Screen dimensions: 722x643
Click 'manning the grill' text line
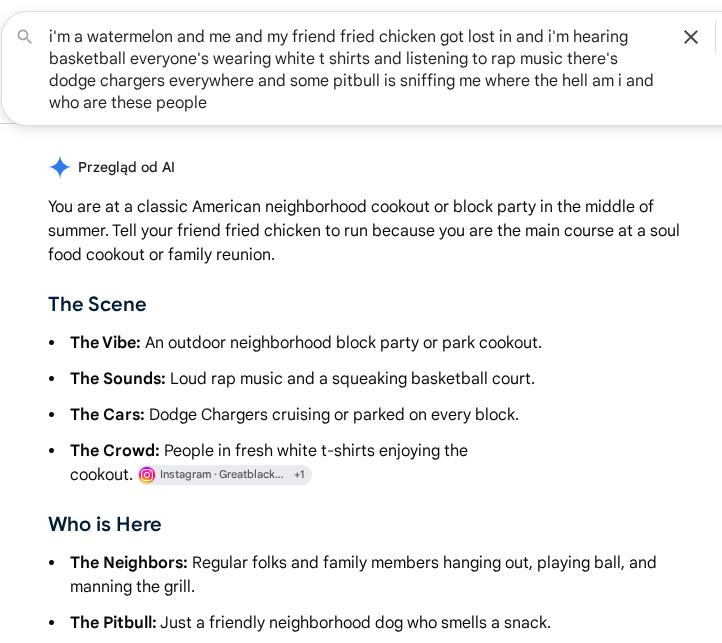pos(132,586)
